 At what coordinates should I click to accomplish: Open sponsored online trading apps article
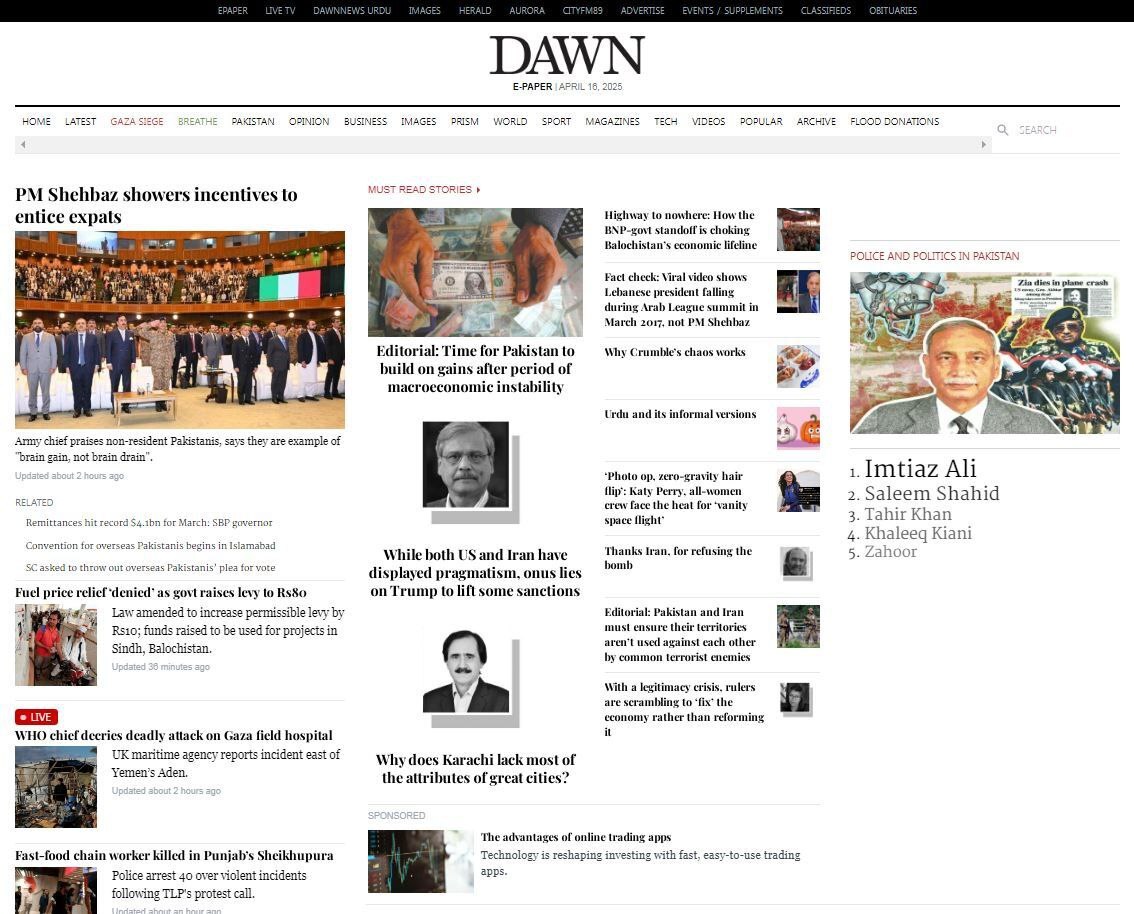coord(576,837)
